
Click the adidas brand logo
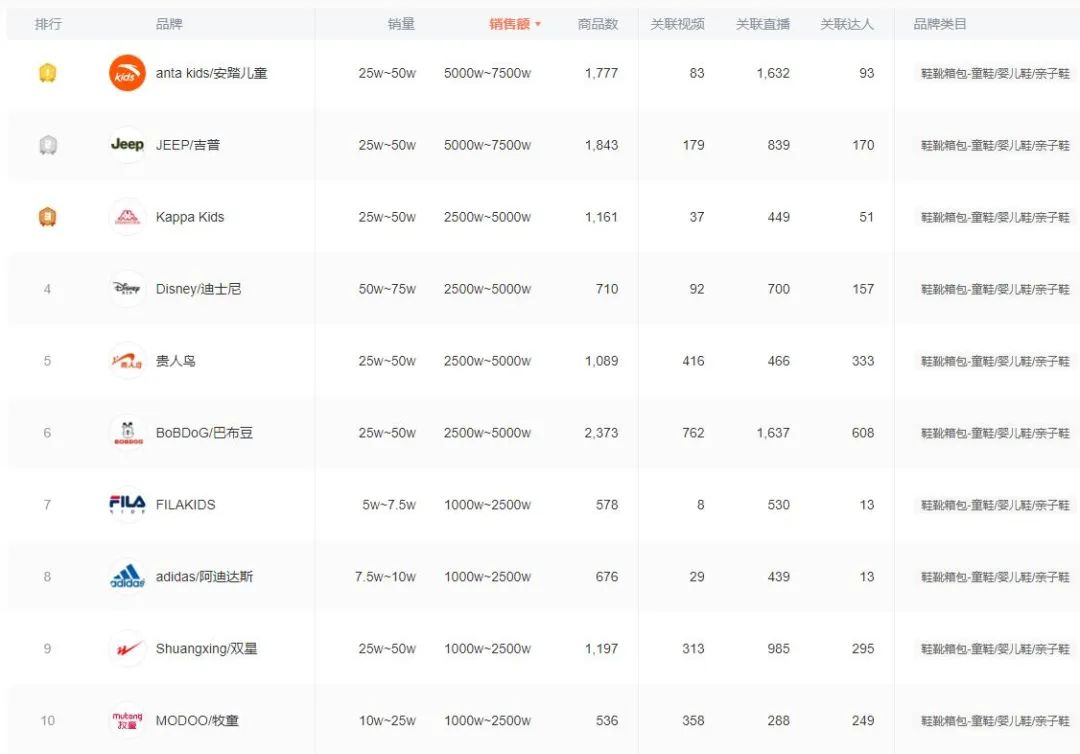(127, 576)
